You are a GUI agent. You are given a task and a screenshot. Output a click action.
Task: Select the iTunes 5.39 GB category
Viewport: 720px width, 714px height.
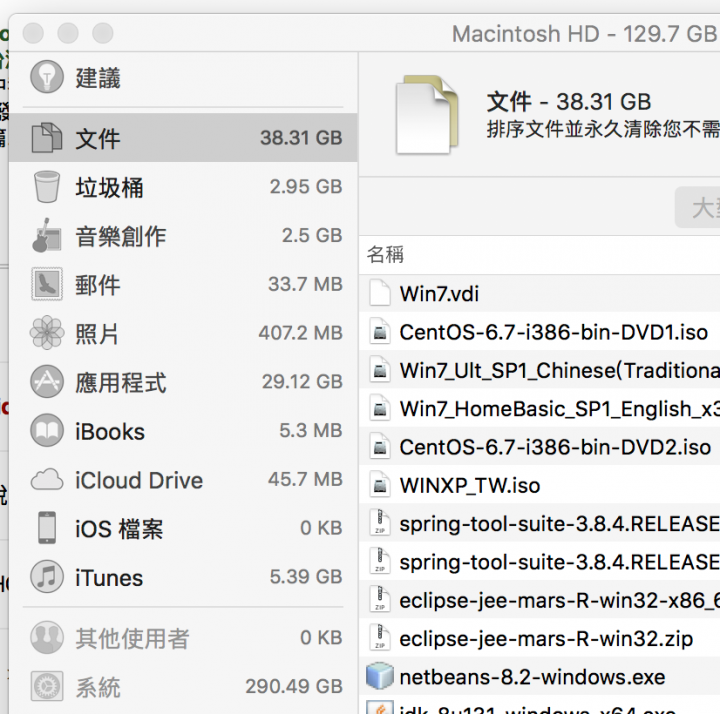point(183,577)
